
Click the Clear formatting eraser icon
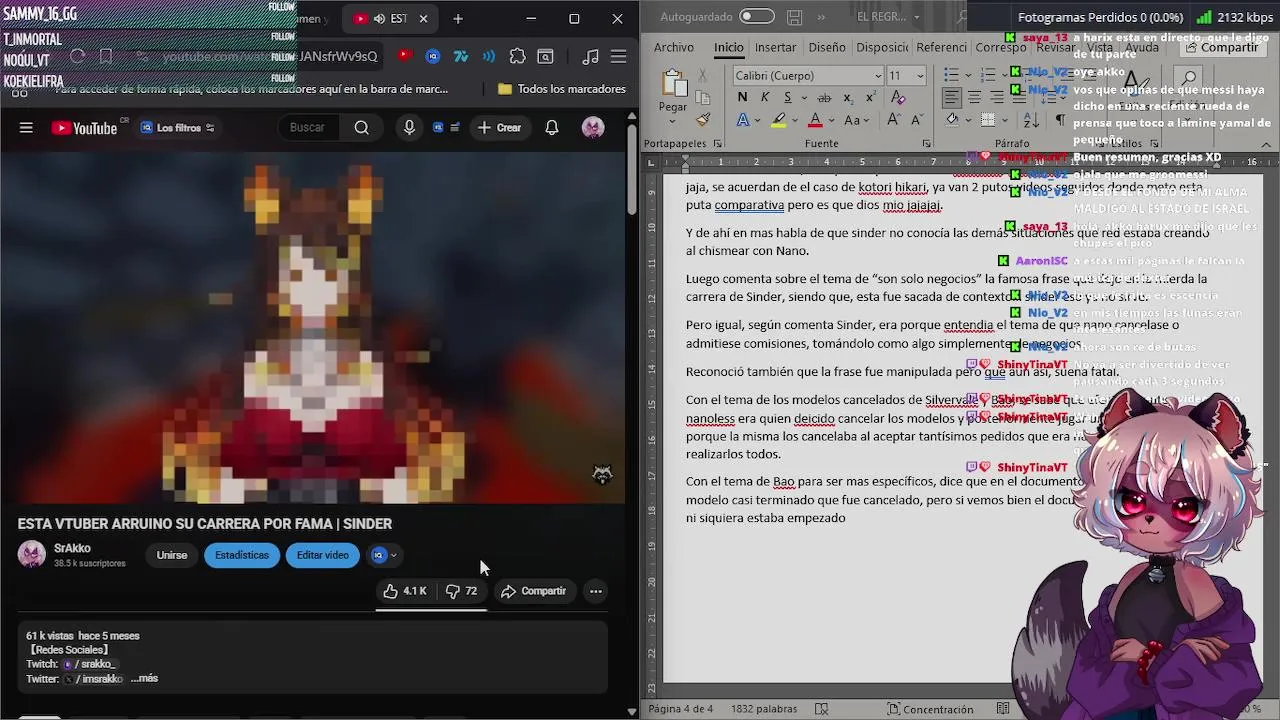click(898, 97)
